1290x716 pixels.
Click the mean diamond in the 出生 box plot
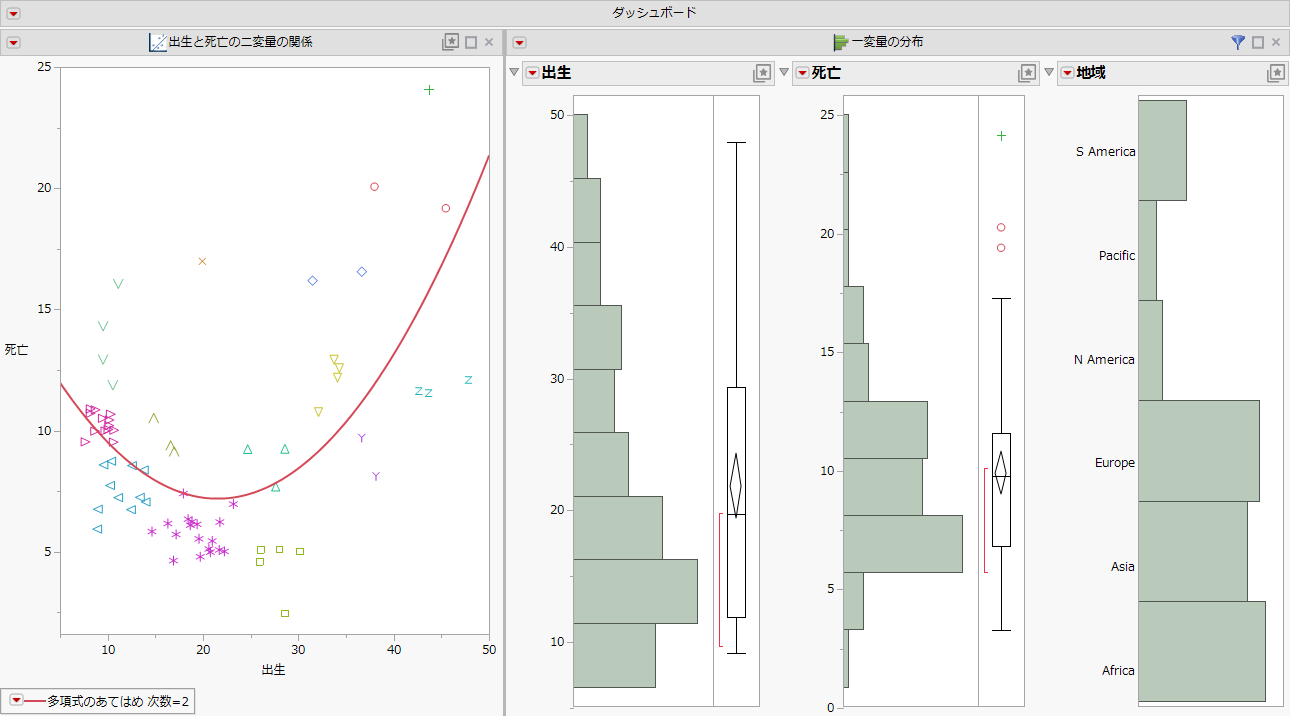pos(736,485)
